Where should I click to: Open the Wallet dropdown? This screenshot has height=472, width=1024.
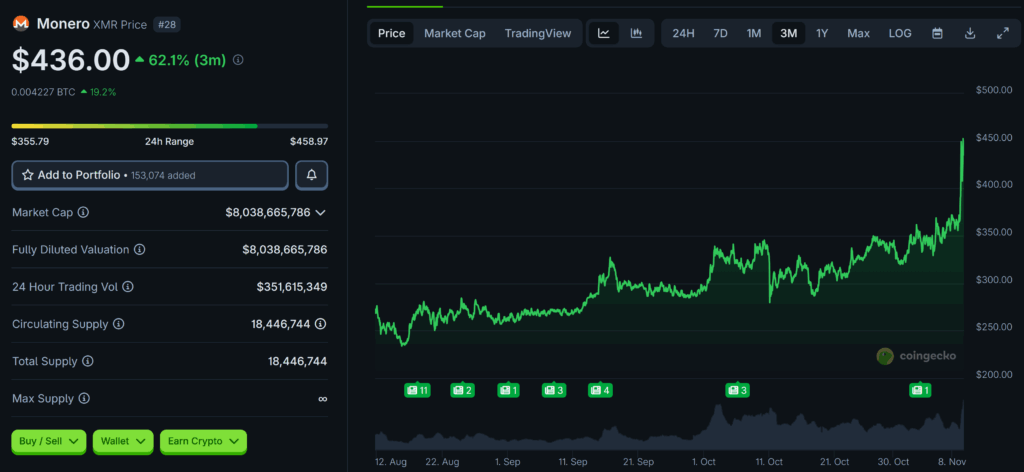coord(122,441)
